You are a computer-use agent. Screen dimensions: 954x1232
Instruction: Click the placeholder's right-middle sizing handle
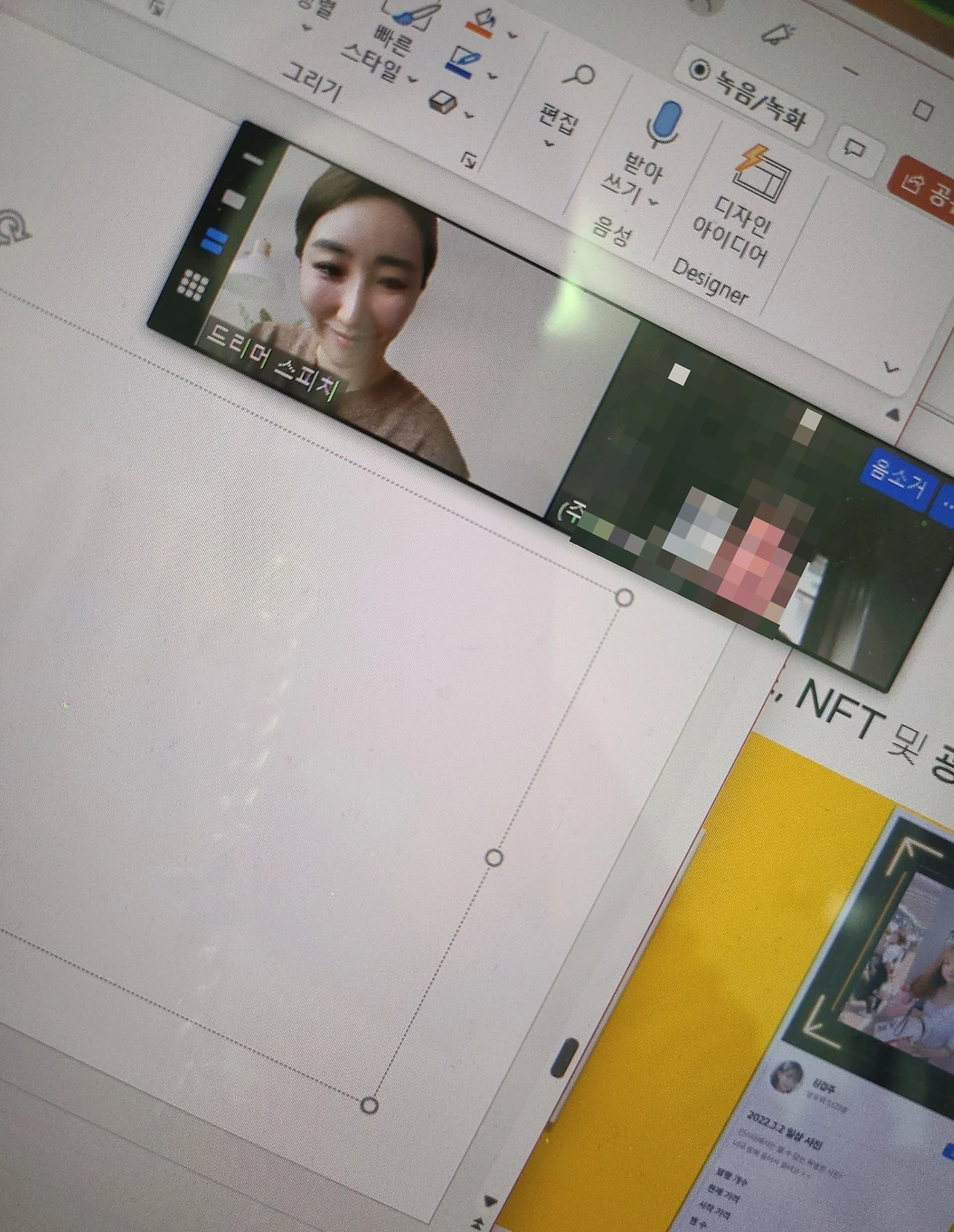tap(493, 858)
